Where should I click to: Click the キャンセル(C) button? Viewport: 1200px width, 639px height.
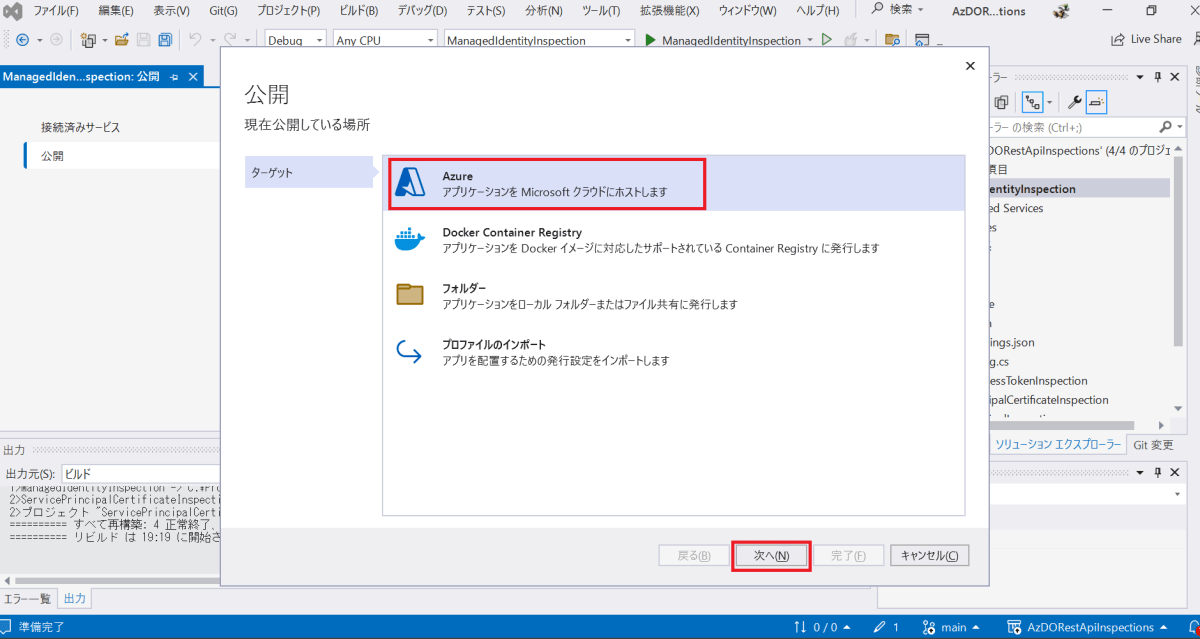tap(929, 556)
